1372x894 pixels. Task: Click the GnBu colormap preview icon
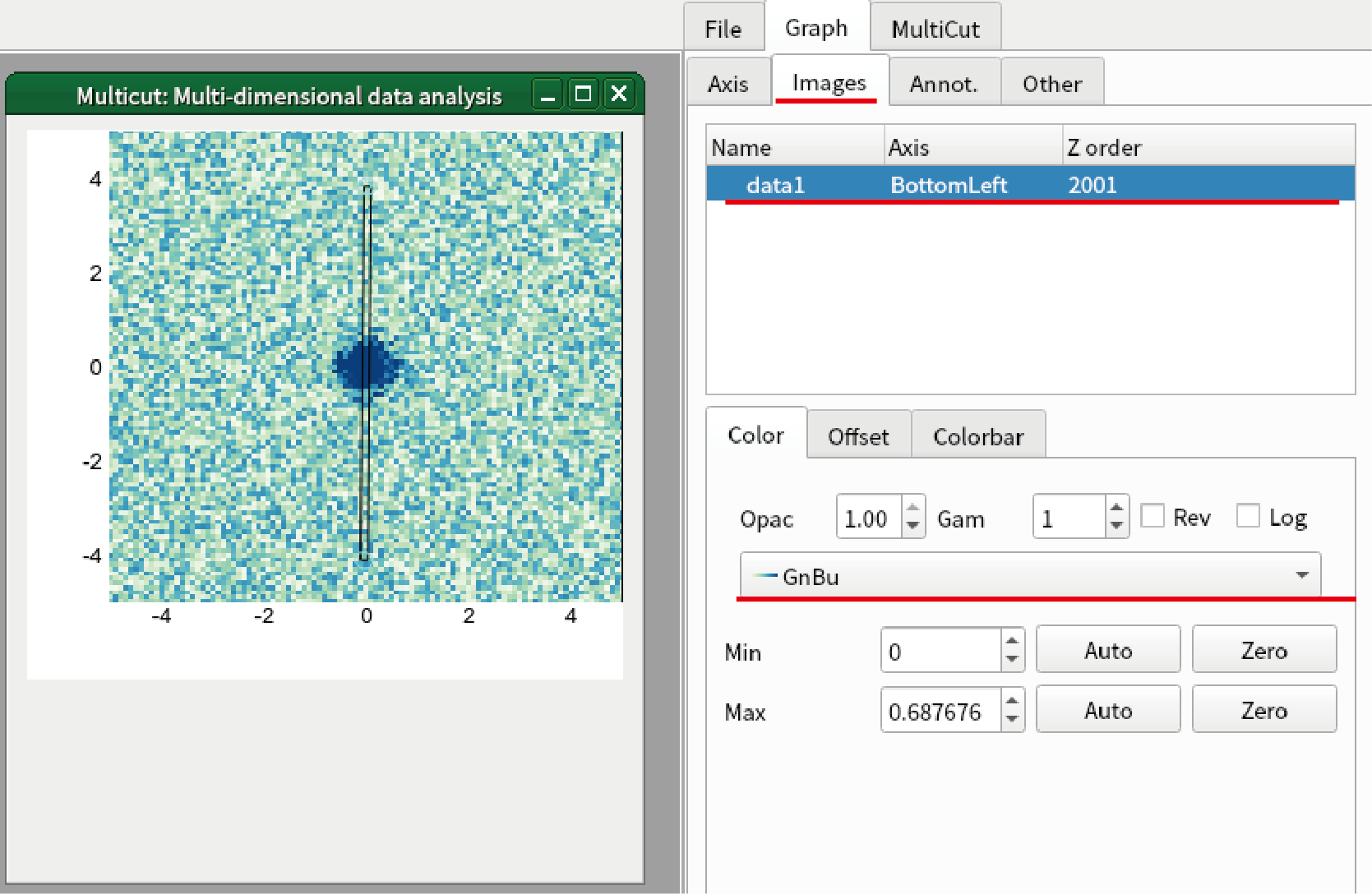coord(766,576)
